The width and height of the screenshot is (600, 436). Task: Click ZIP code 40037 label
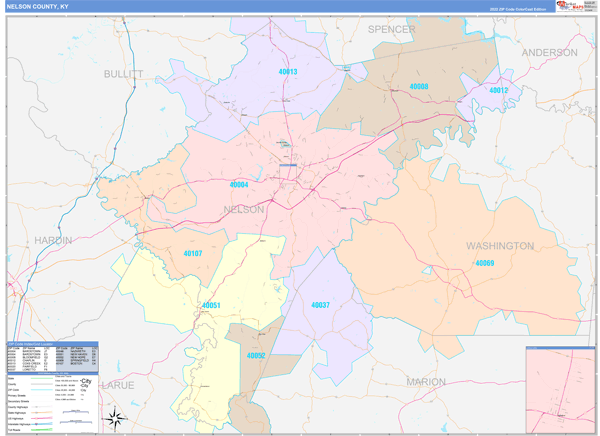320,304
